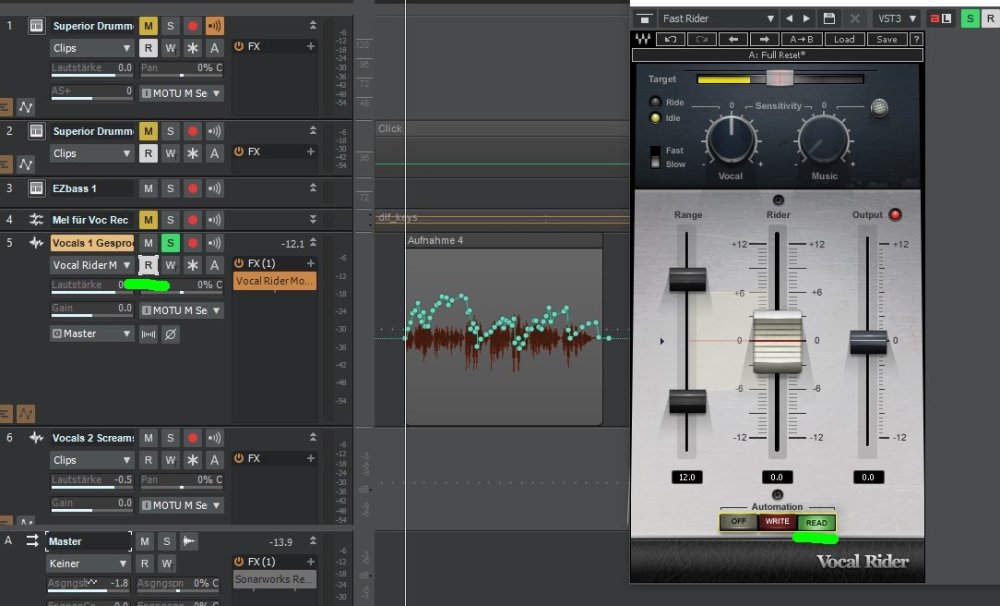Click archive A button on track 2
1000x606 pixels.
point(214,153)
